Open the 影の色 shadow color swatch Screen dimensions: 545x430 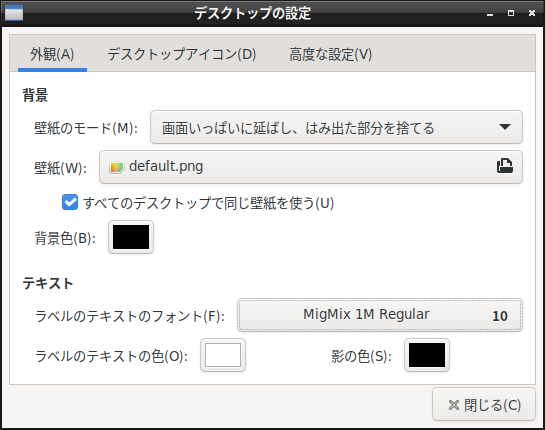(427, 355)
